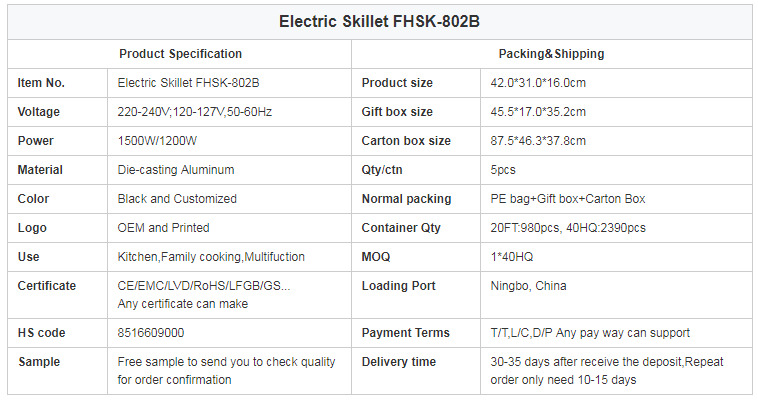Select the OEM and Printed logo cell
Screen dimensions: 758x402
pyautogui.click(x=230, y=228)
